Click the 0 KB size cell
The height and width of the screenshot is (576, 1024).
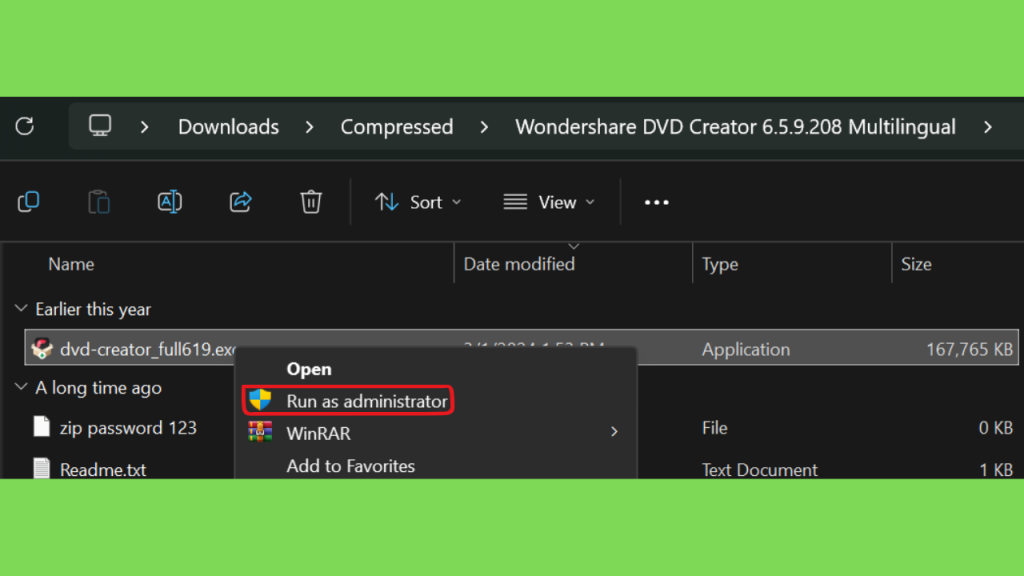(x=995, y=428)
